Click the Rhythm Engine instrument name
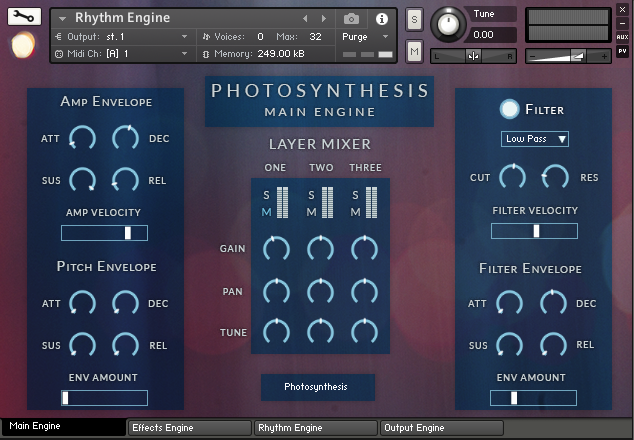Screen dimensions: 634x440 coord(123,18)
